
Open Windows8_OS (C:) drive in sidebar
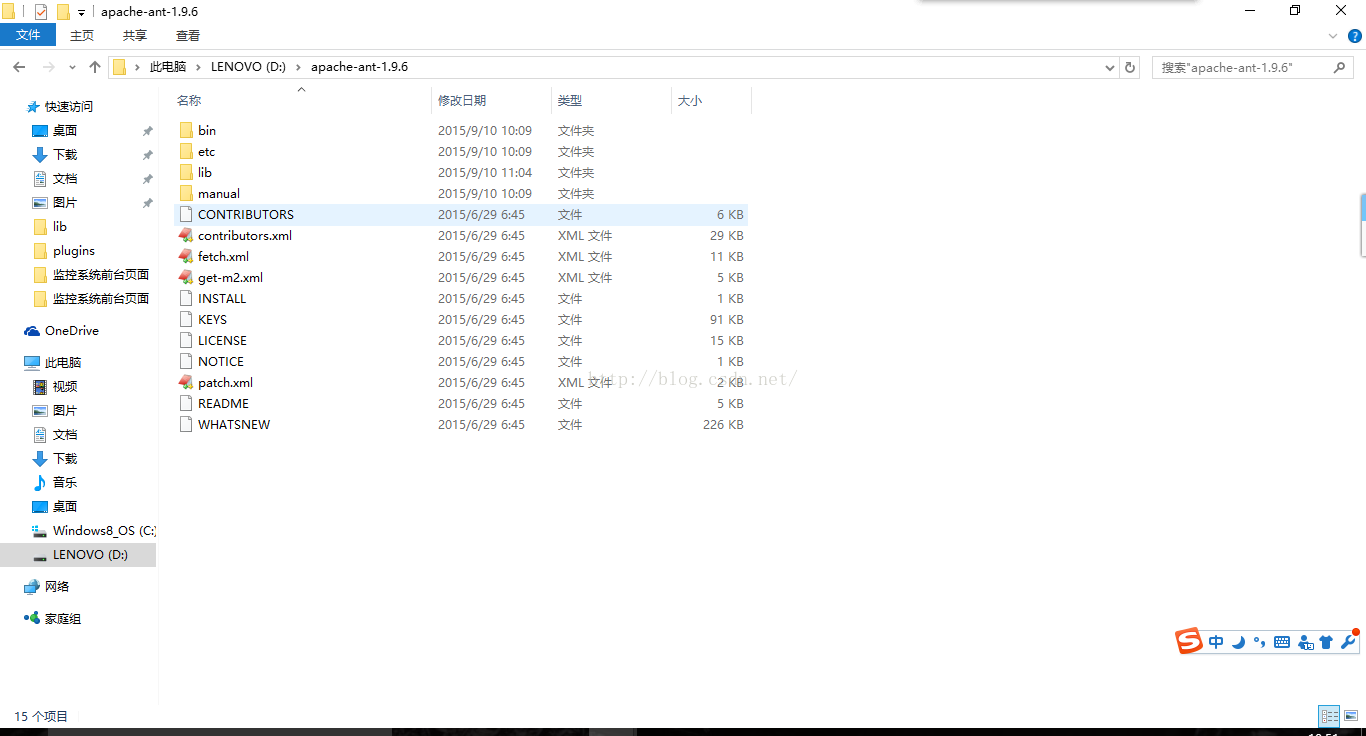pos(104,531)
